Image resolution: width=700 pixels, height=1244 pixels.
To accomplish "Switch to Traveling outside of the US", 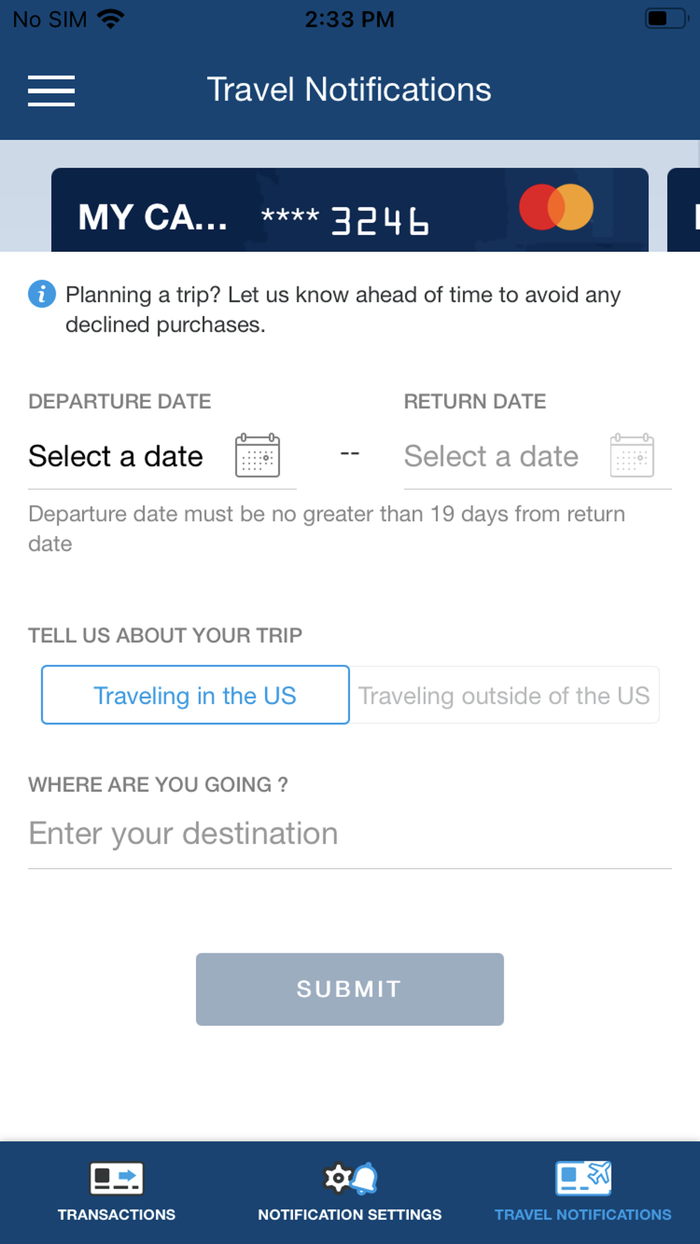I will [x=505, y=695].
